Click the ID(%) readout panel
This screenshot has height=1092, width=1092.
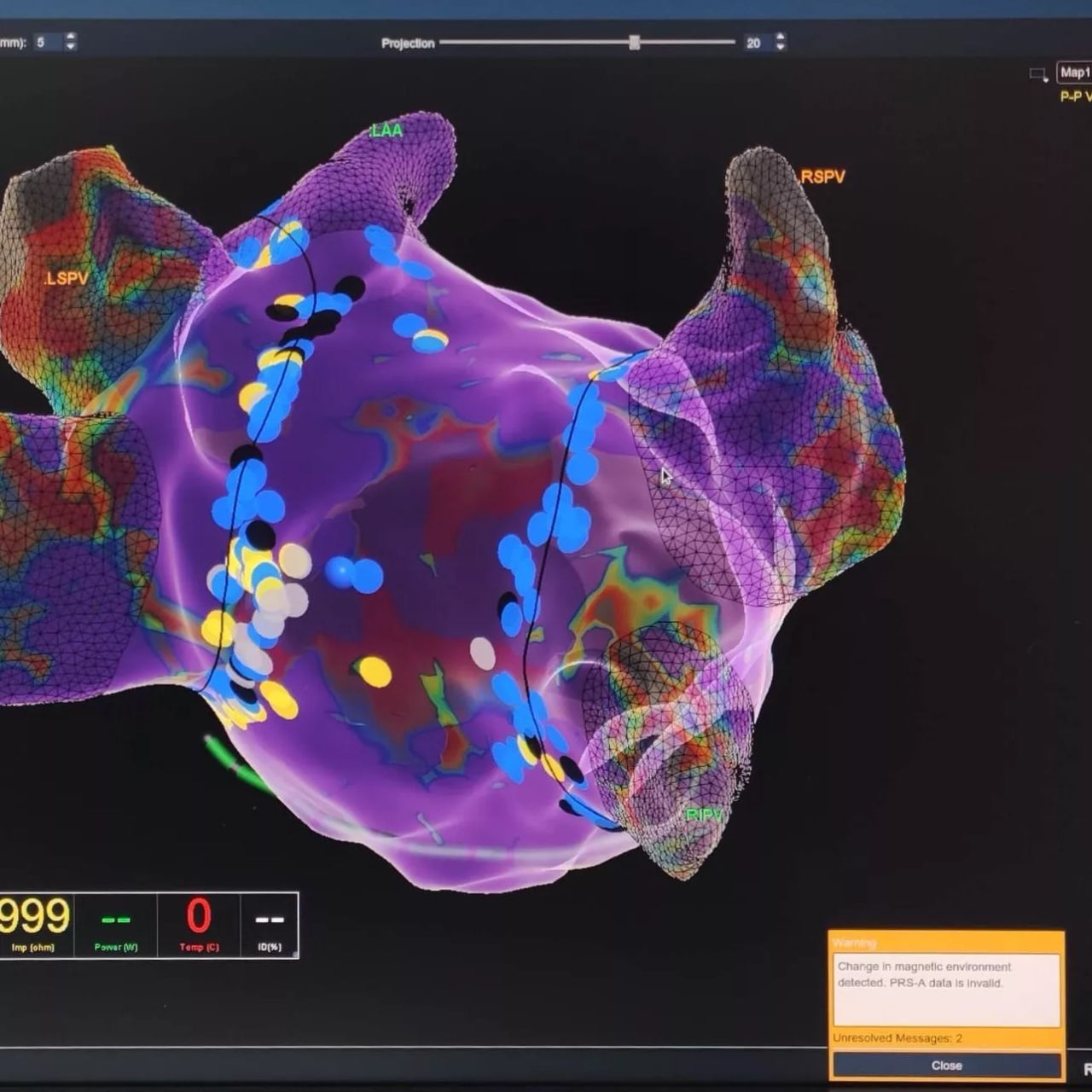click(270, 926)
